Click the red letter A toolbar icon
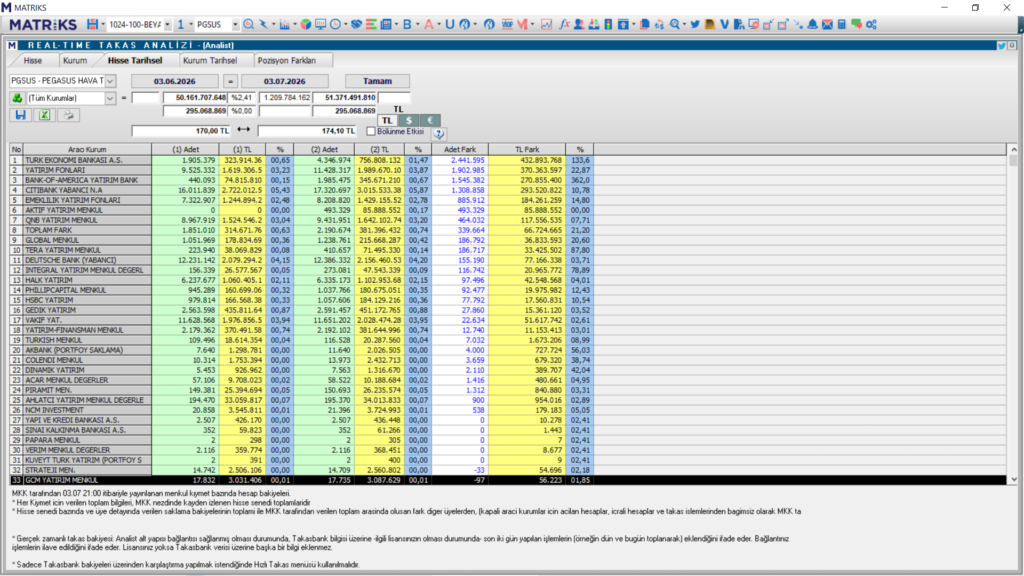1024x576 pixels. [428, 24]
